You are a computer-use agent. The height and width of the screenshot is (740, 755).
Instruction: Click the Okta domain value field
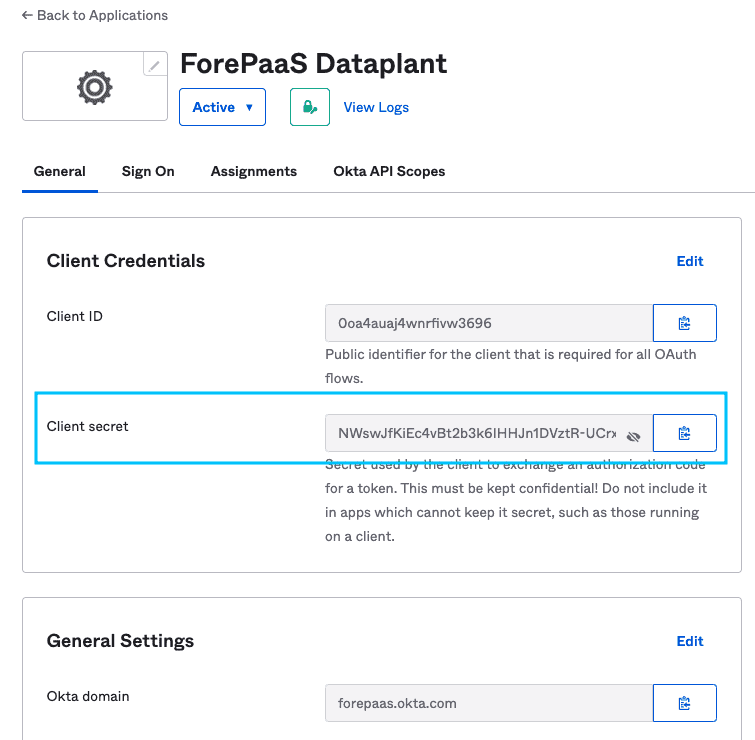point(489,703)
